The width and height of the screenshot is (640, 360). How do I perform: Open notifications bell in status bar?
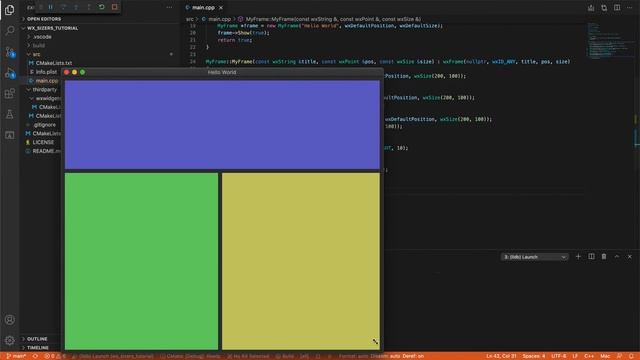631,356
